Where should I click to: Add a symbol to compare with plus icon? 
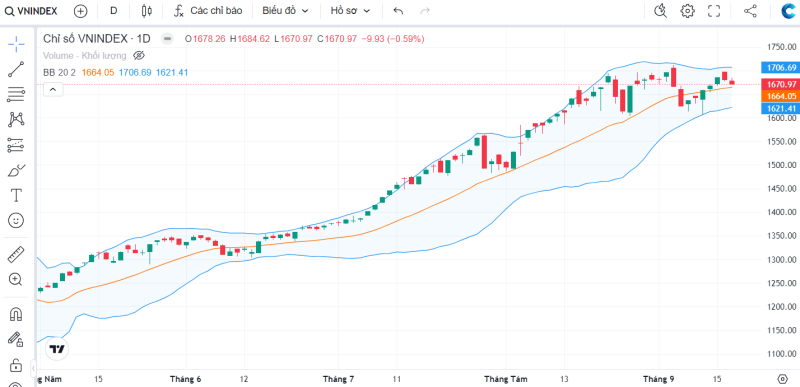click(x=80, y=11)
